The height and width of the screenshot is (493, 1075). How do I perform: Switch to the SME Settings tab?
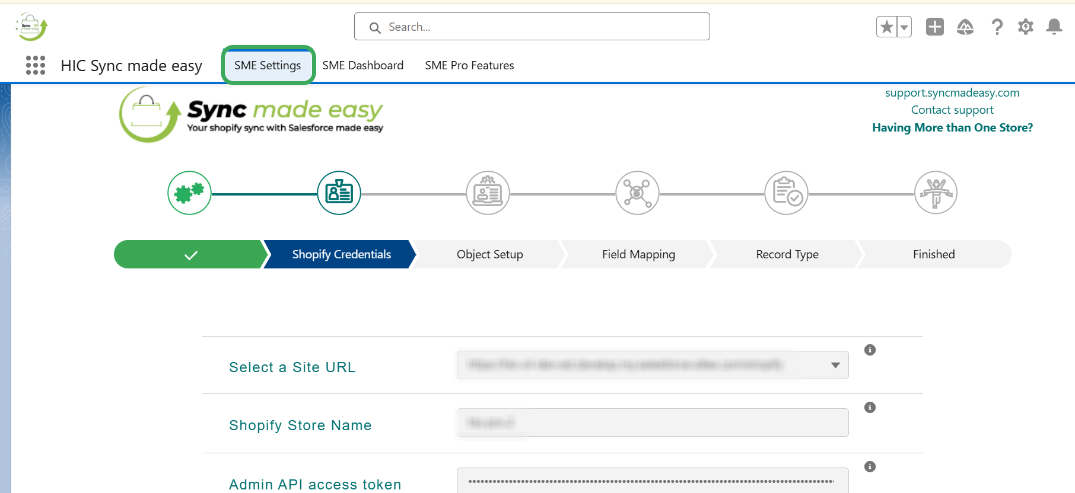(x=267, y=65)
